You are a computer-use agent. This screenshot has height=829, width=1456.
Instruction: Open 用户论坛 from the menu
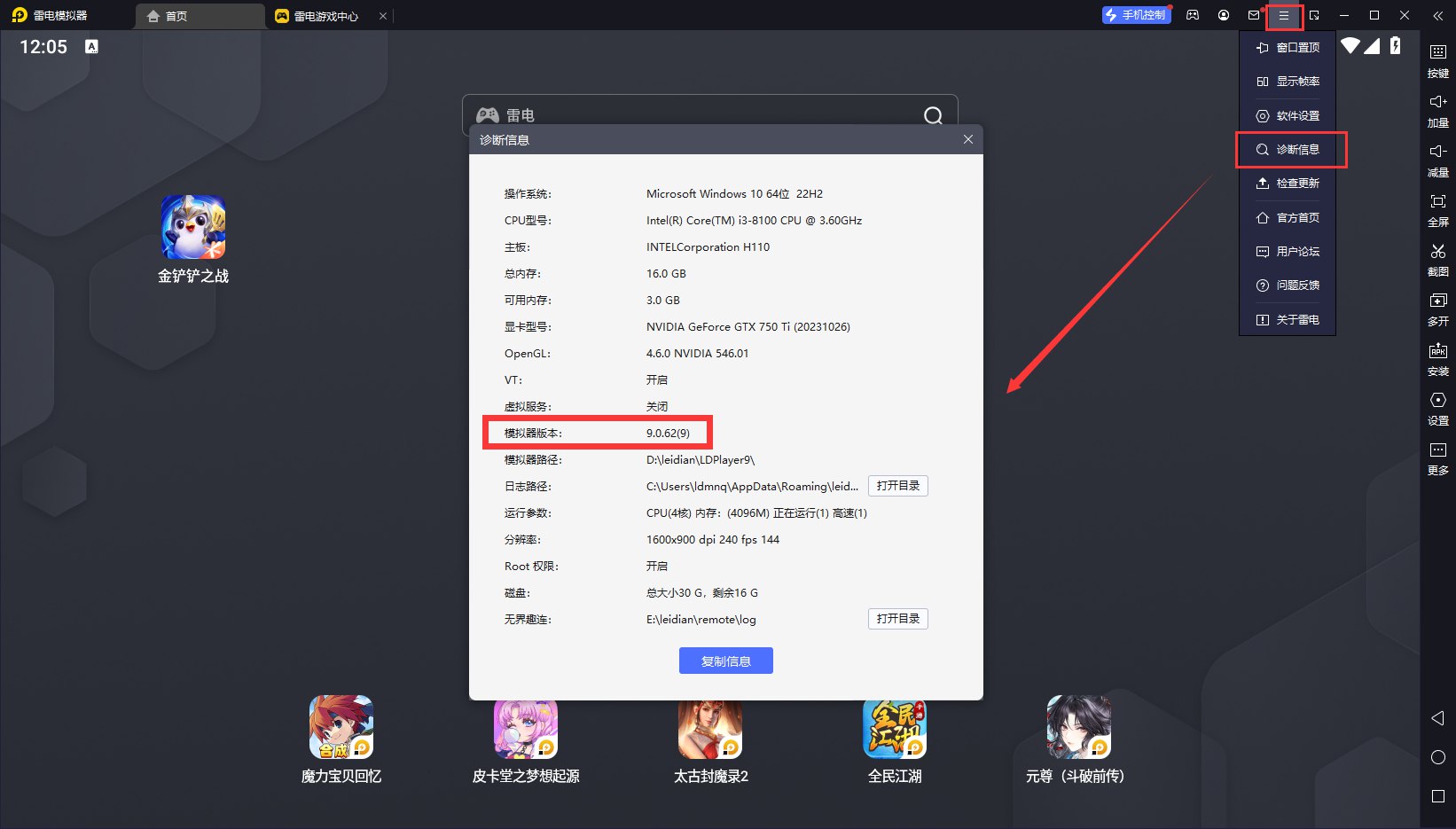(x=1288, y=252)
